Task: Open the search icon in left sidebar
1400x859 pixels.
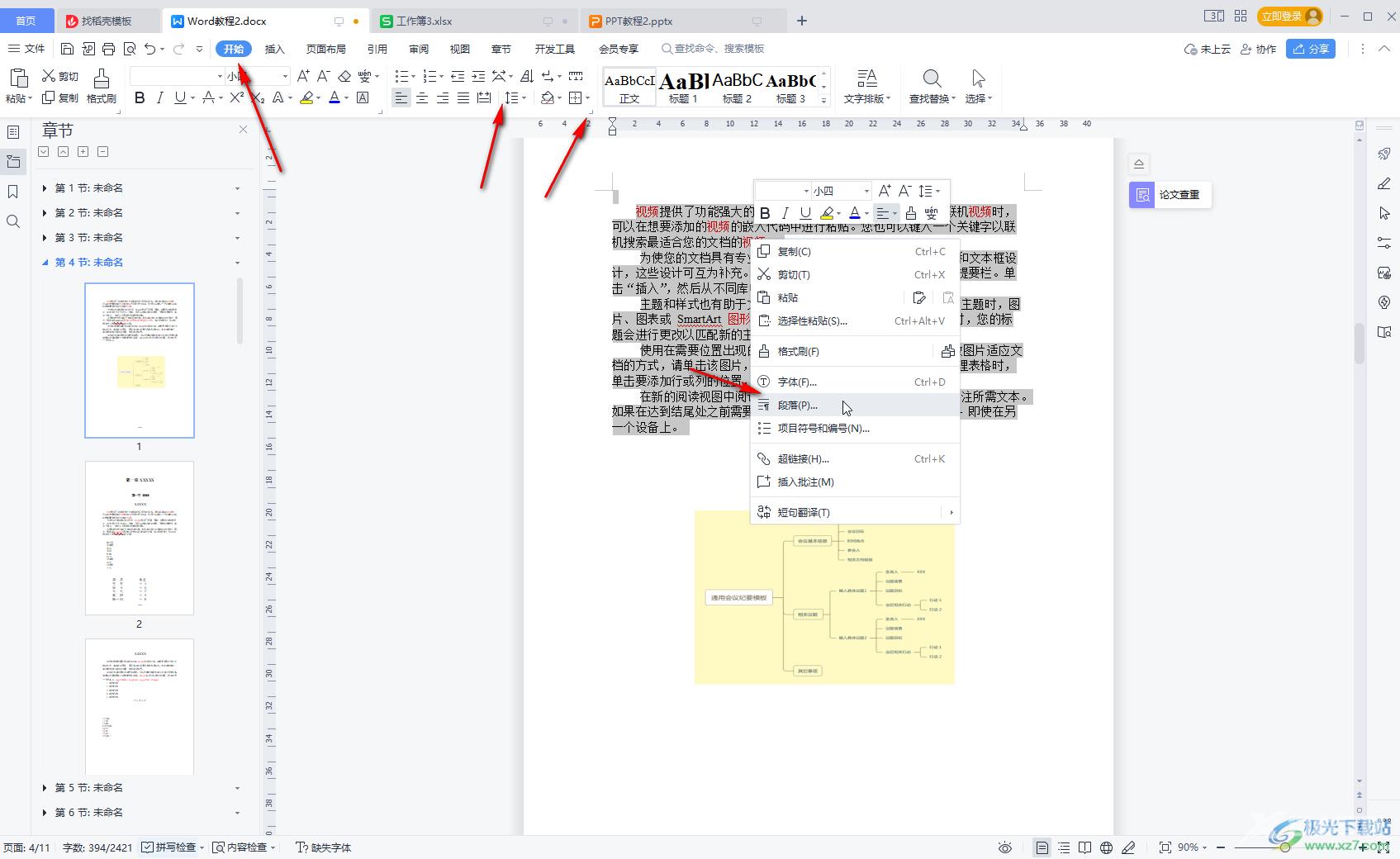Action: click(x=13, y=221)
